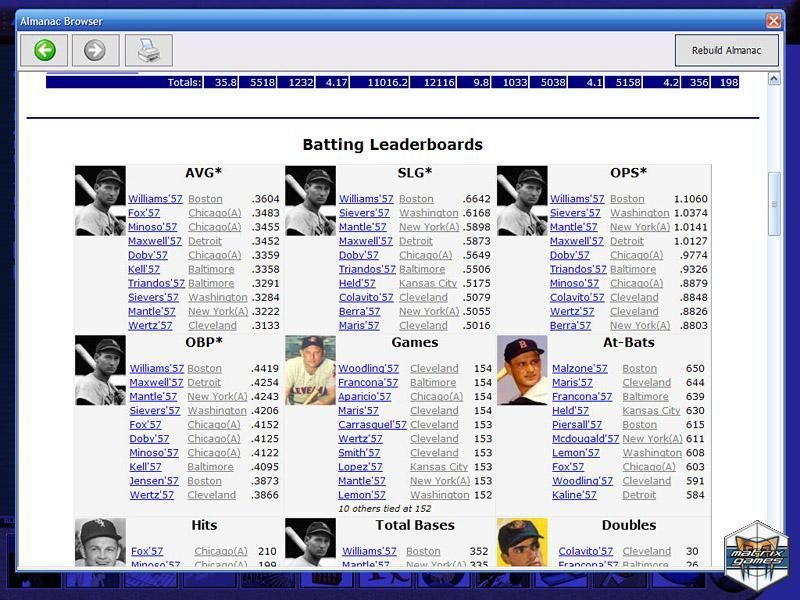Click the green back arrow button
The image size is (800, 600).
45,50
